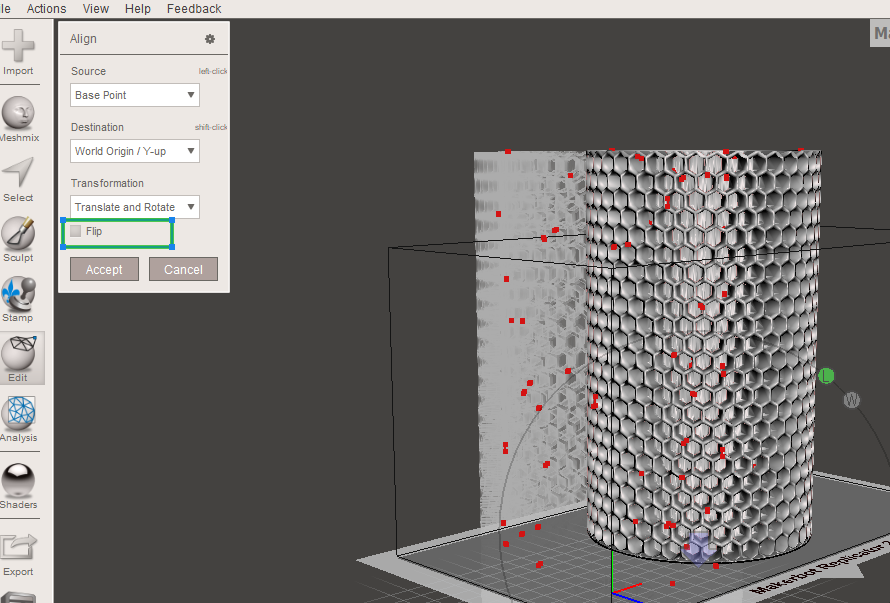890x603 pixels.
Task: Open the Source Base Point dropdown
Action: click(x=134, y=94)
